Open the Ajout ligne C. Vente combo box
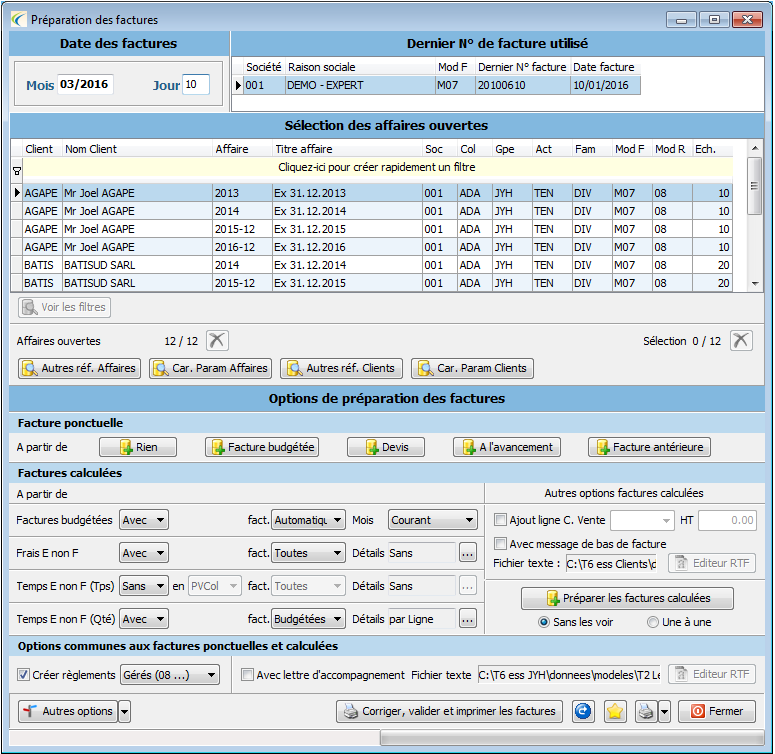 [643, 520]
